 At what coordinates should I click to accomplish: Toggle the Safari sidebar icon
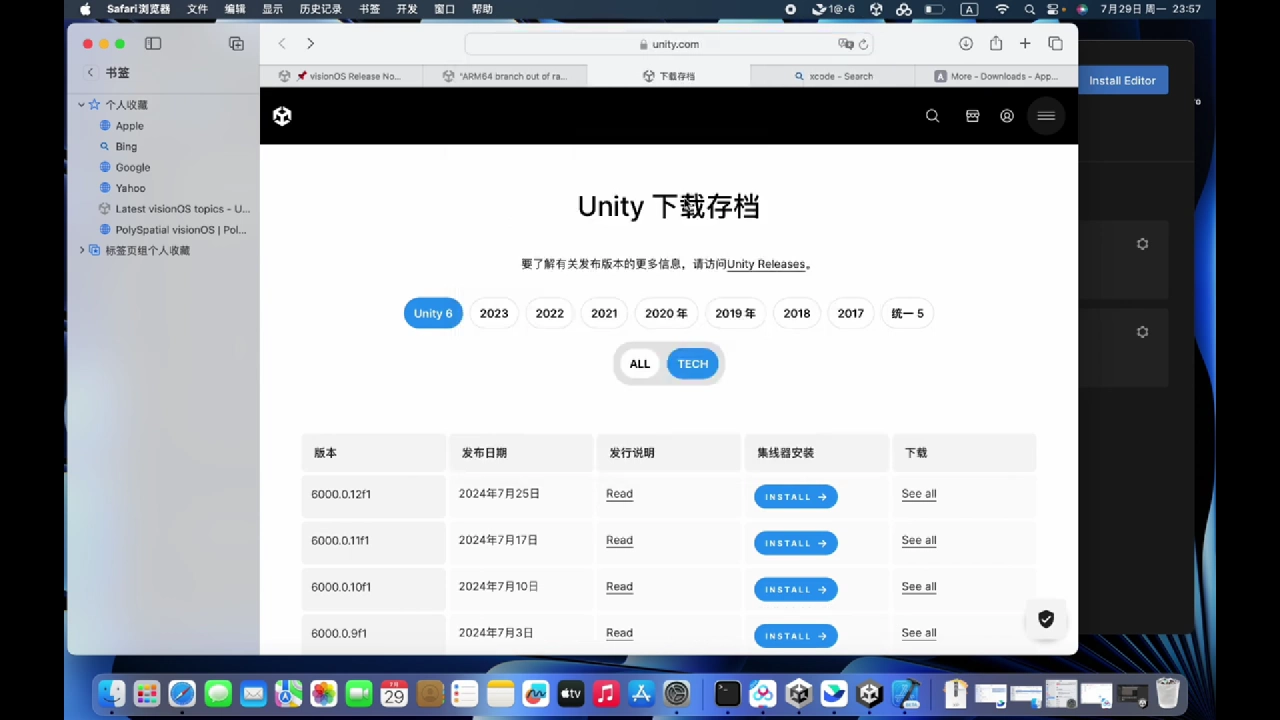coord(153,44)
